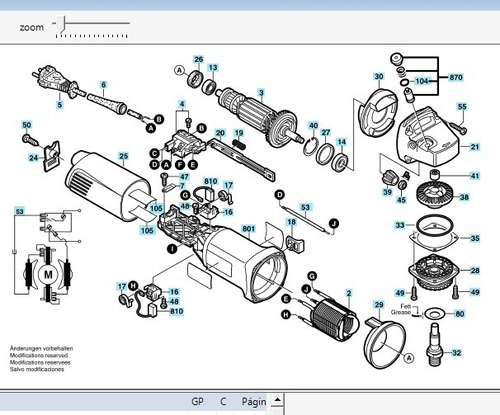Select part number 45 nut label
This screenshot has height=415, width=500.
401,200
